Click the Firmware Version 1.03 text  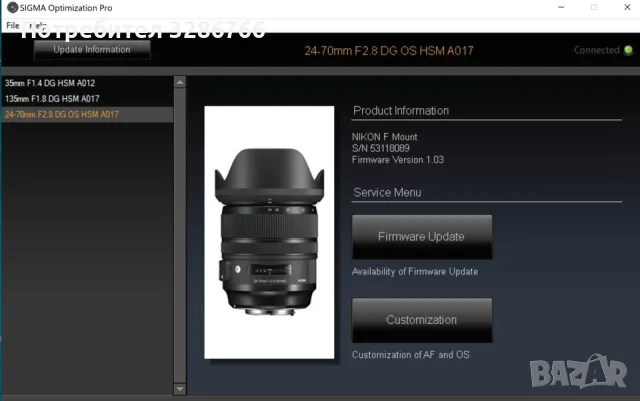click(398, 160)
